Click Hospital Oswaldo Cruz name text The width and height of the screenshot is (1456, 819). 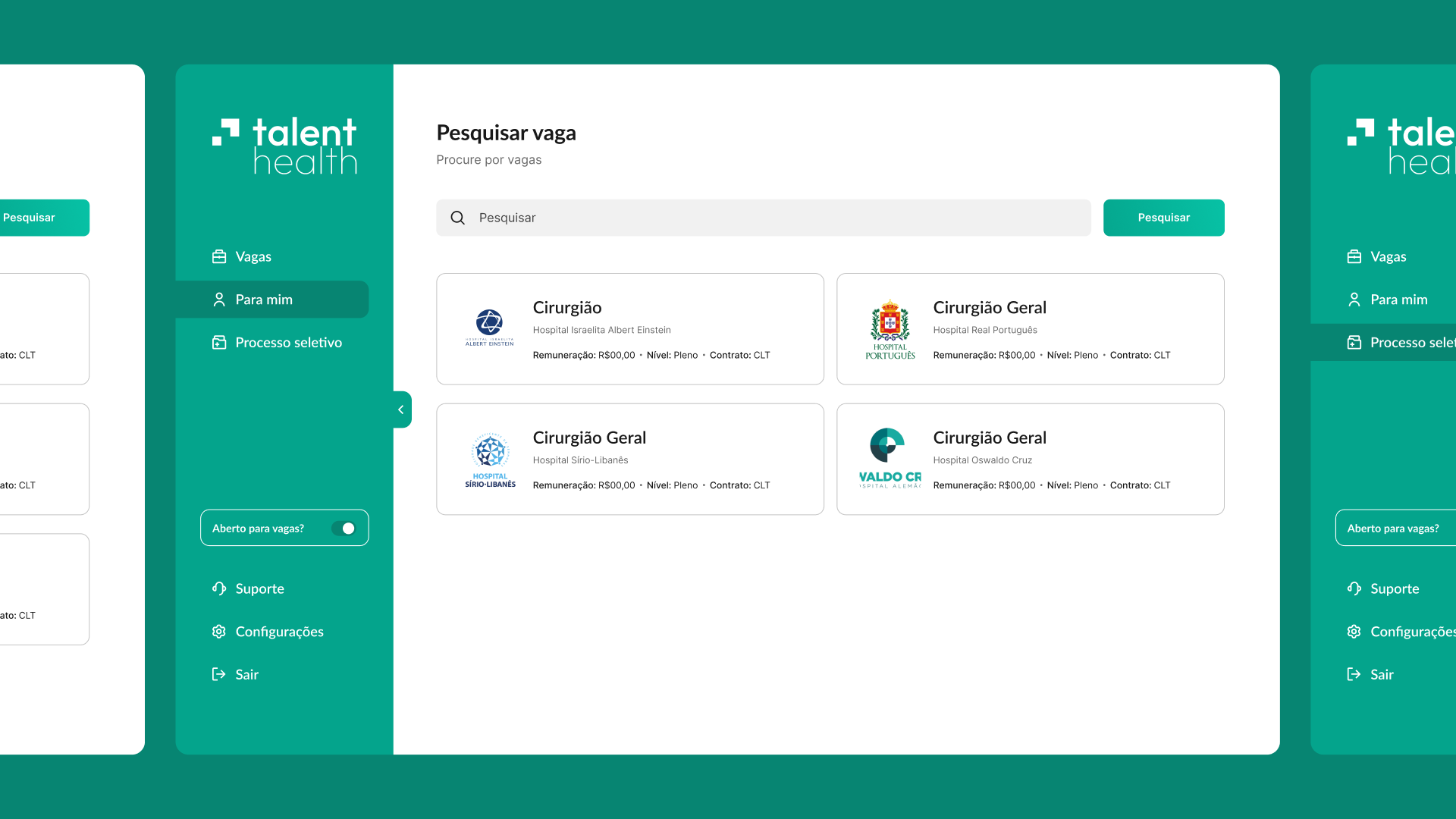[x=982, y=460]
